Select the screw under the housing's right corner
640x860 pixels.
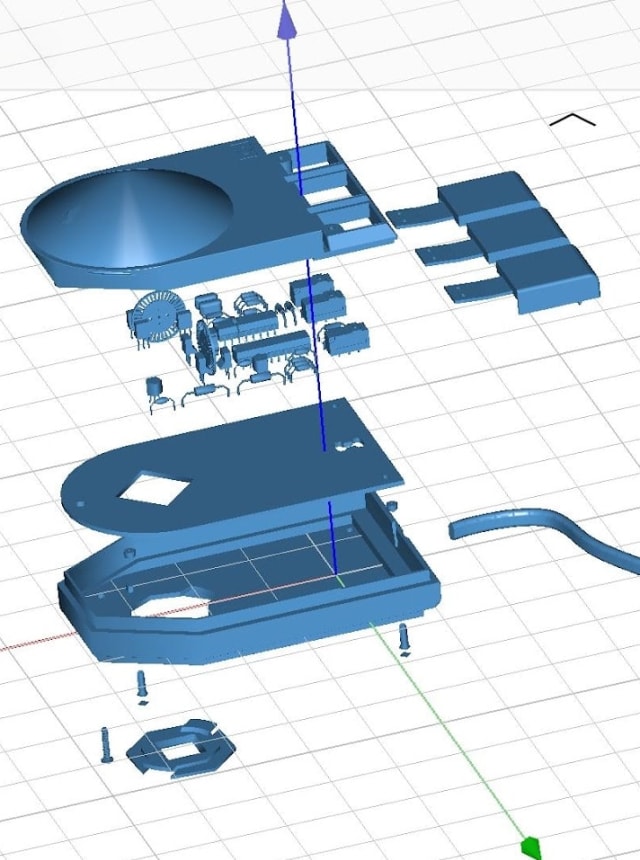pyautogui.click(x=404, y=637)
